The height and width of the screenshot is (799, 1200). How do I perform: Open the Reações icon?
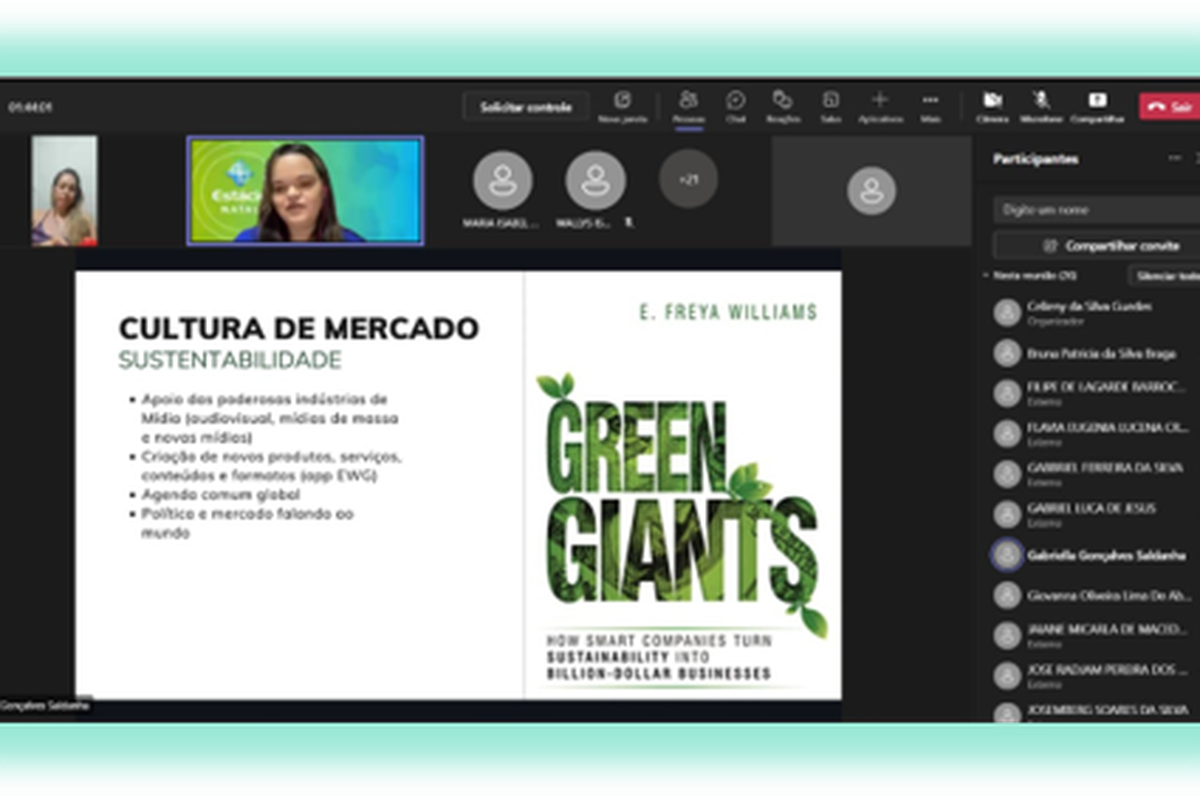[x=783, y=105]
